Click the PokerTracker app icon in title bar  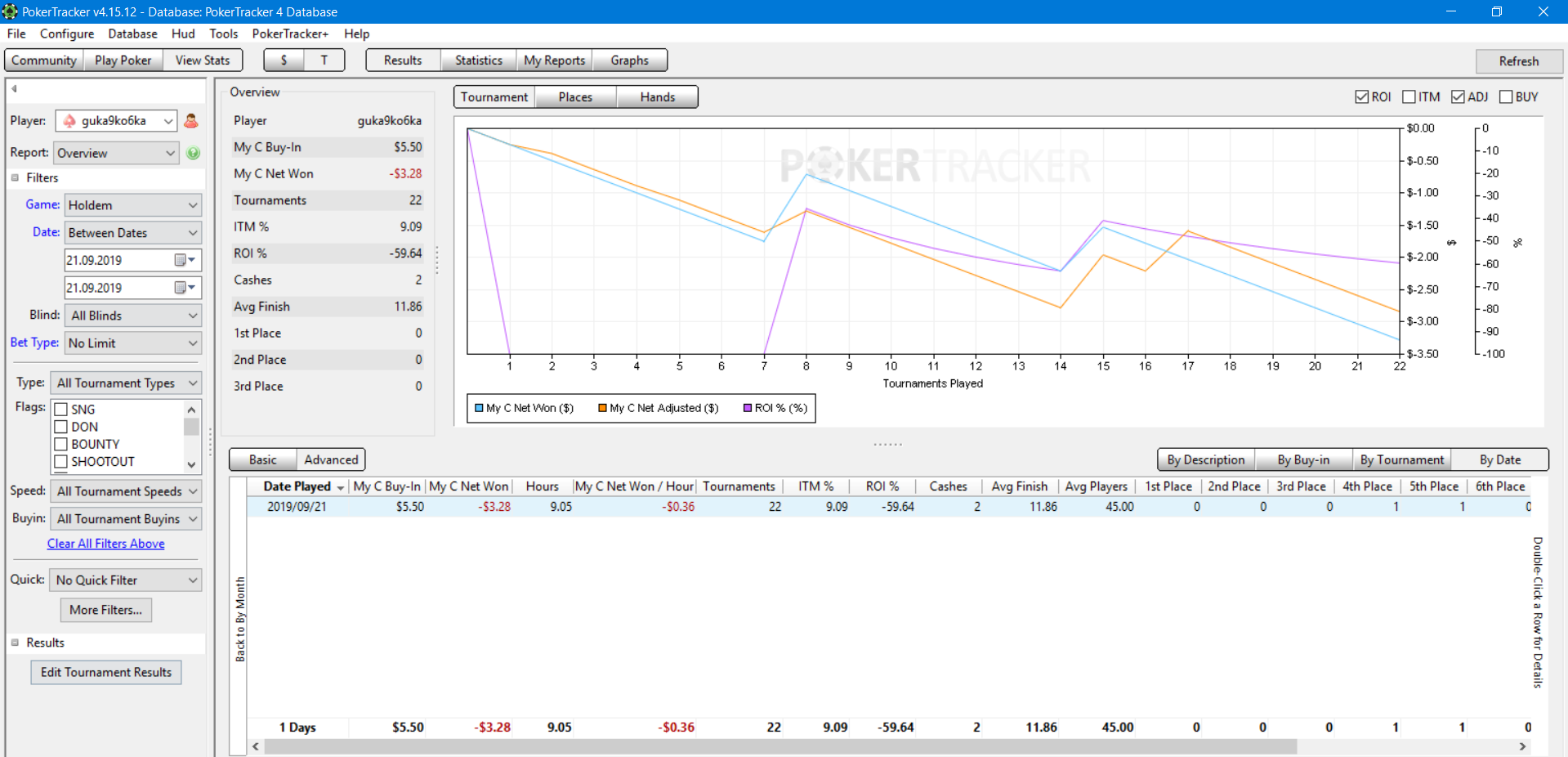pos(10,11)
